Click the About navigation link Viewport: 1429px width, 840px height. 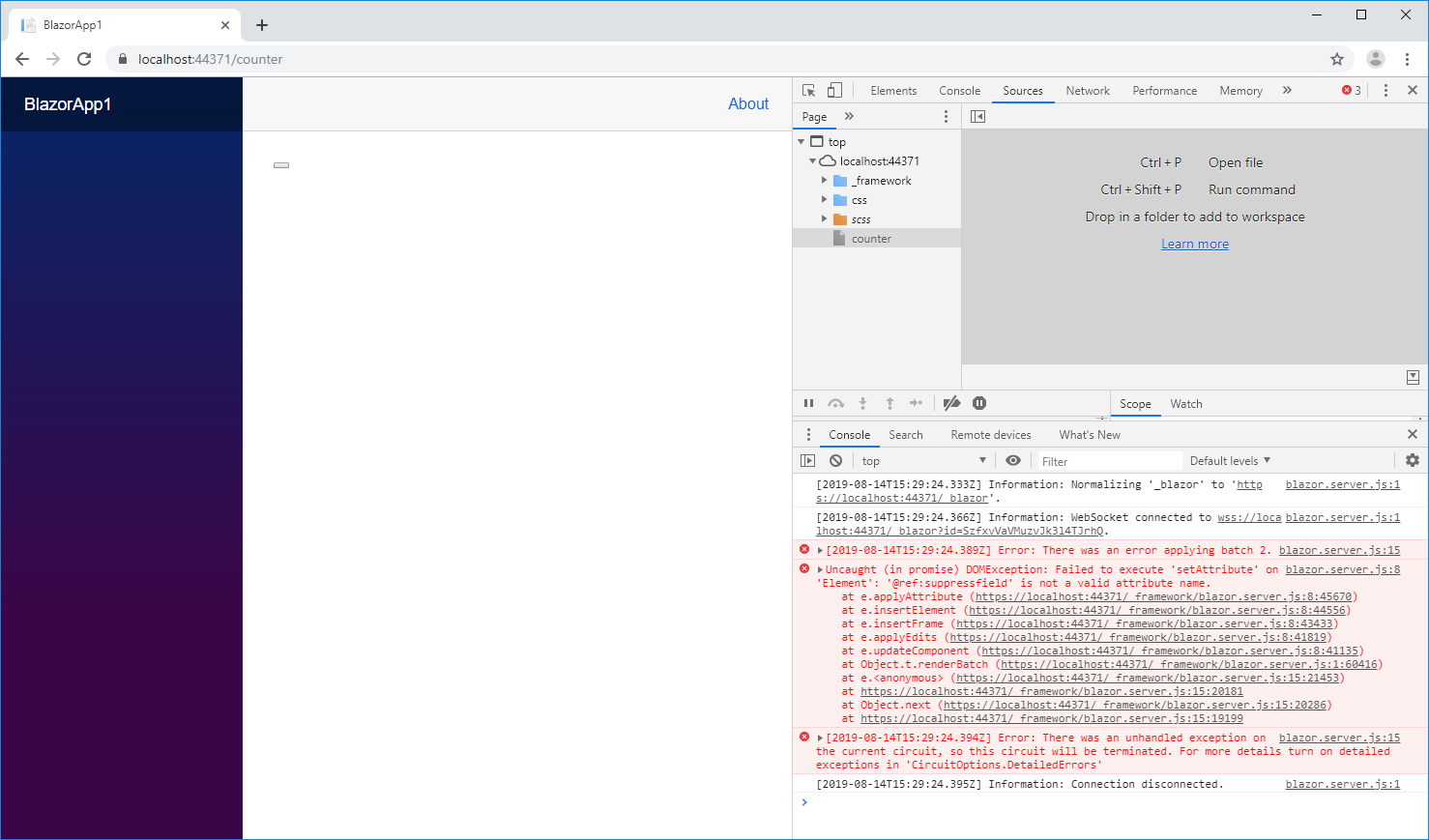[748, 102]
